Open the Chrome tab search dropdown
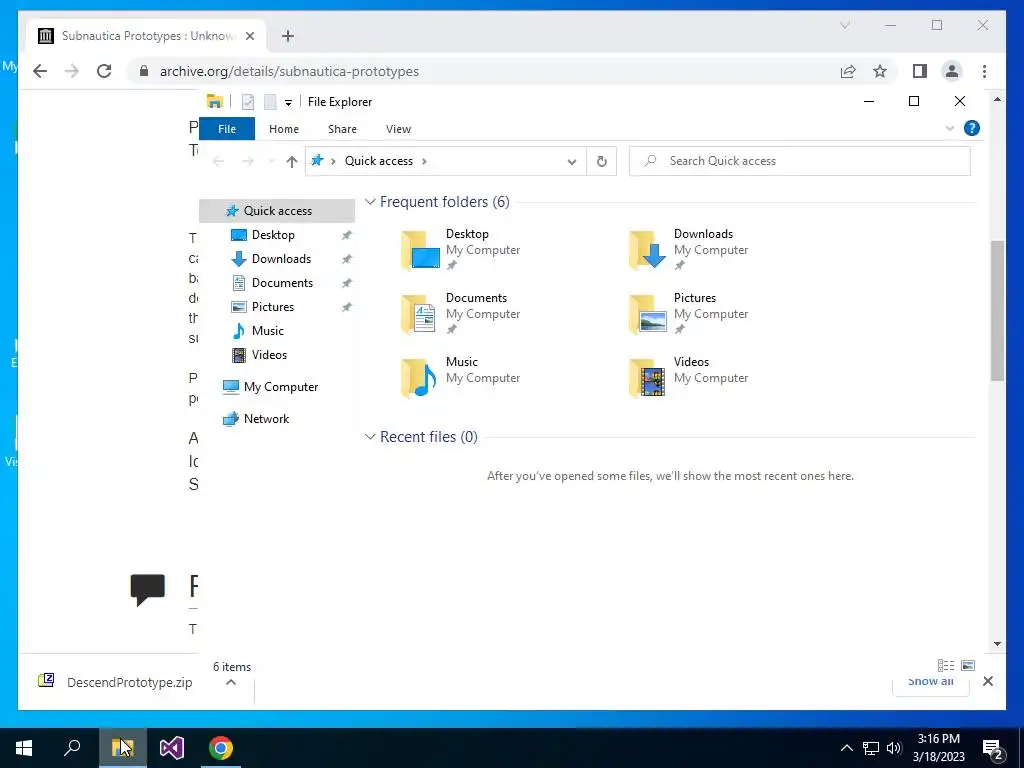 coord(844,25)
